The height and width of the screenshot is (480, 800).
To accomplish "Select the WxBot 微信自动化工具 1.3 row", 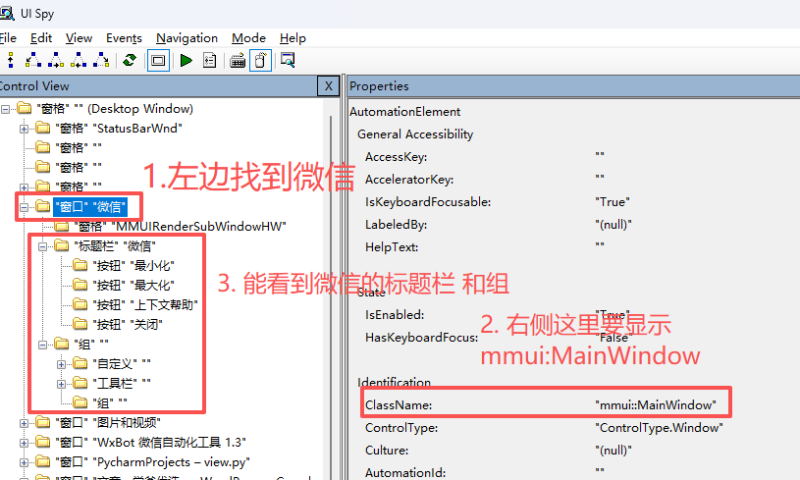I will click(151, 443).
